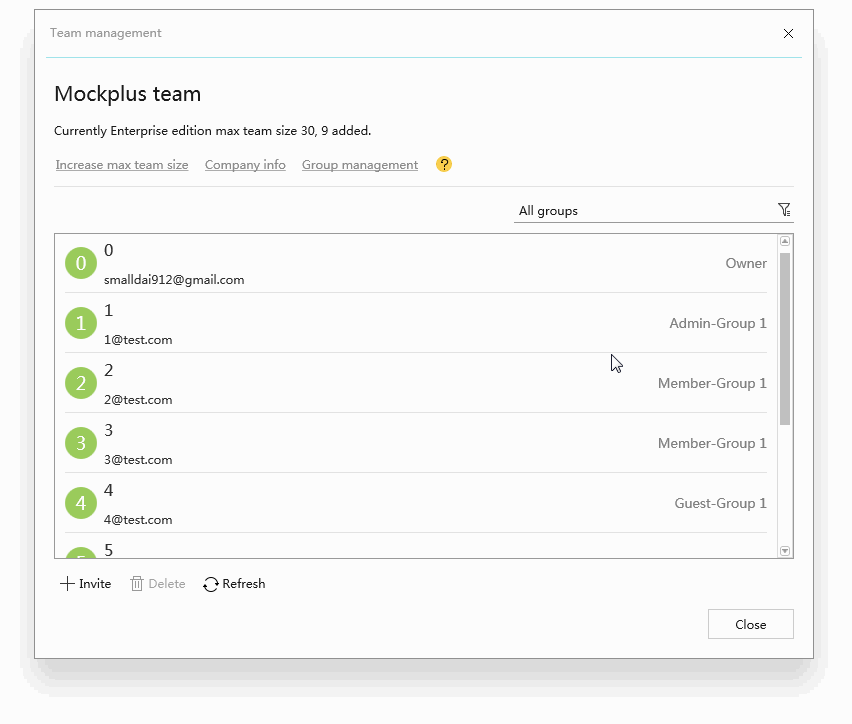
Task: Click Member-Group 1 role for user 3
Action: coord(712,443)
